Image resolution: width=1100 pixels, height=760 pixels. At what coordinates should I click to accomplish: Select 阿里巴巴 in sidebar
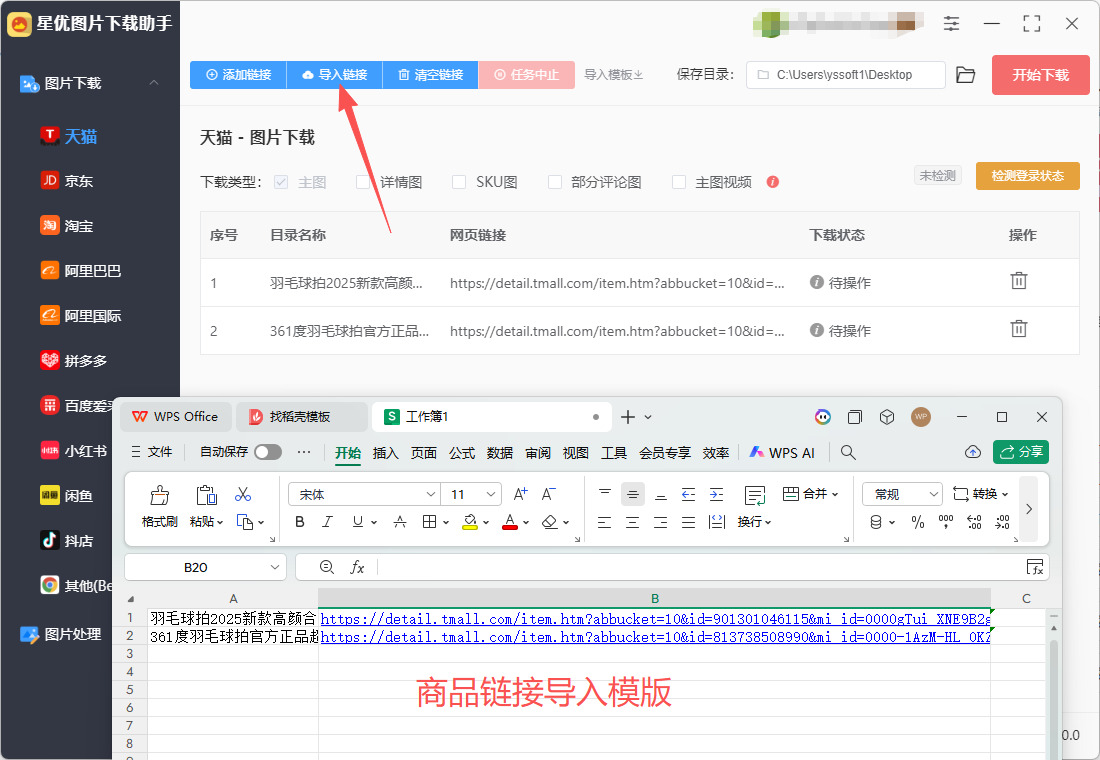coord(81,271)
